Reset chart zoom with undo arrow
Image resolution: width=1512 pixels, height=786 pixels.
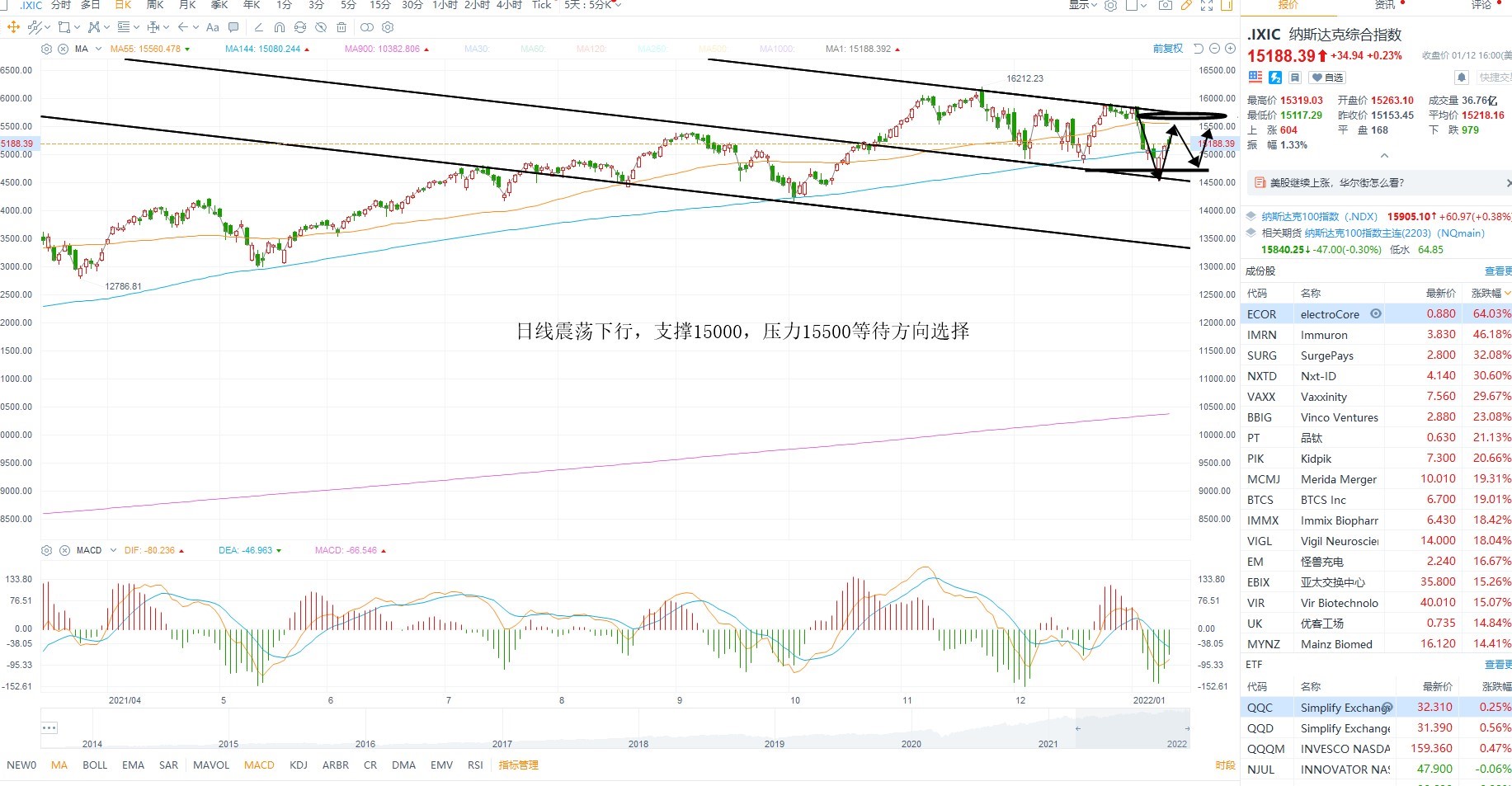(1199, 49)
